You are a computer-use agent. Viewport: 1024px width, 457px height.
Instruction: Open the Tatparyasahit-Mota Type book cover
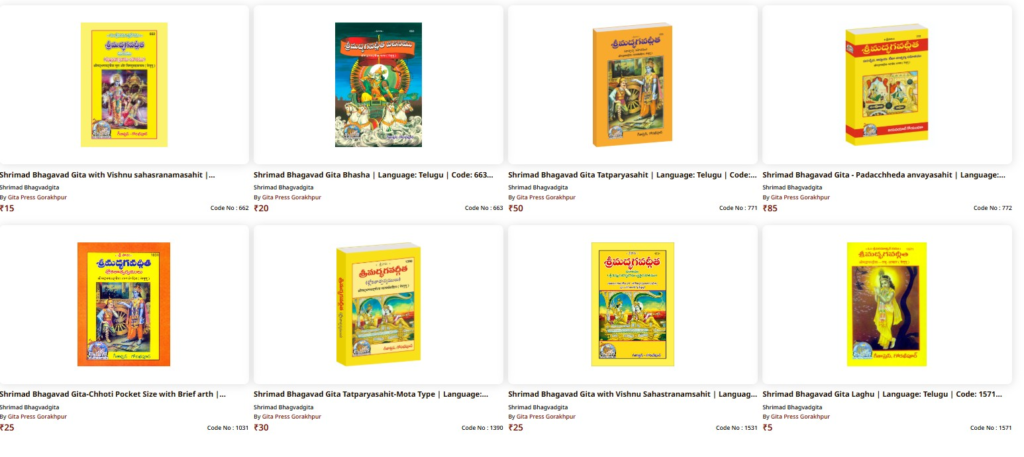tap(378, 304)
